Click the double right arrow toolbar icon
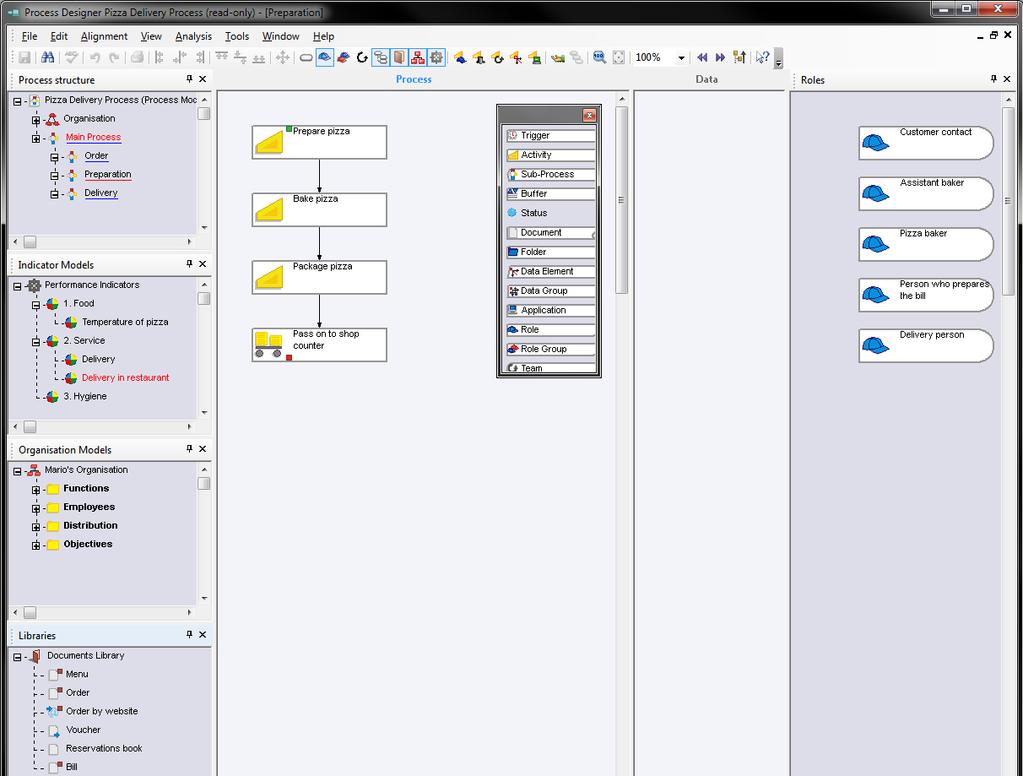The image size is (1023, 776). coord(720,57)
